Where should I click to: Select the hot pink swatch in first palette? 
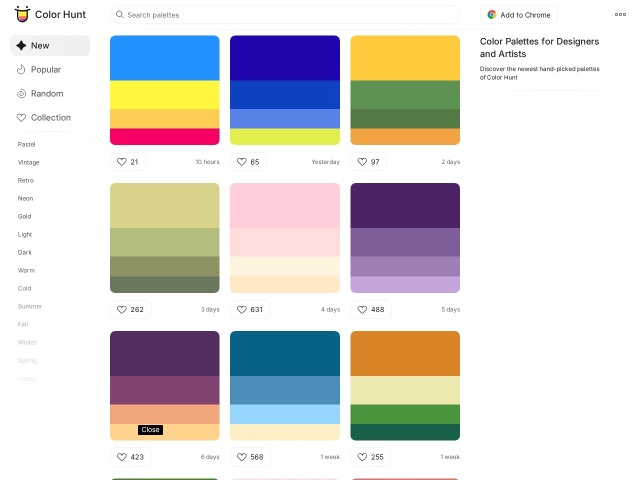[164, 136]
